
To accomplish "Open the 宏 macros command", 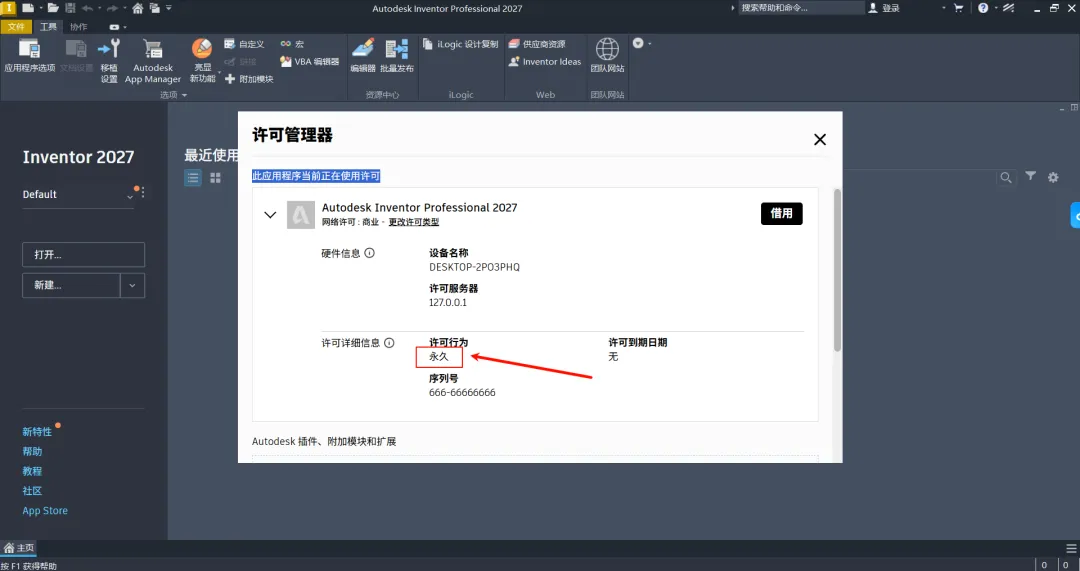I will (292, 44).
